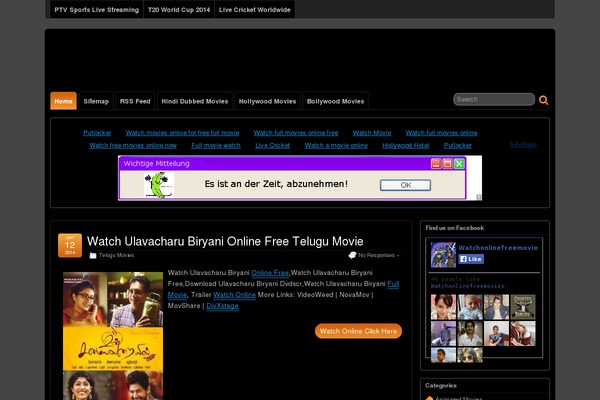This screenshot has width=600, height=400.
Task: Open the Hollywood Hotel link
Action: pos(406,145)
